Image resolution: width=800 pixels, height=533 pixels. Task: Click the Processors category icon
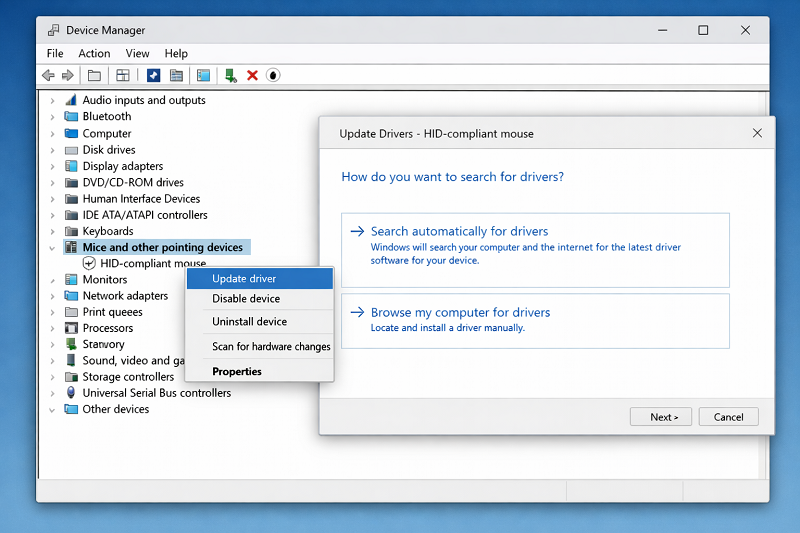pos(71,328)
